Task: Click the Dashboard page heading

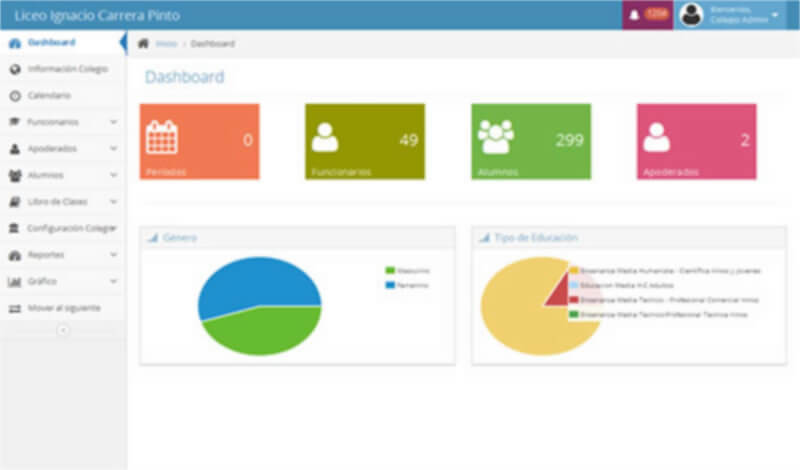Action: click(185, 77)
